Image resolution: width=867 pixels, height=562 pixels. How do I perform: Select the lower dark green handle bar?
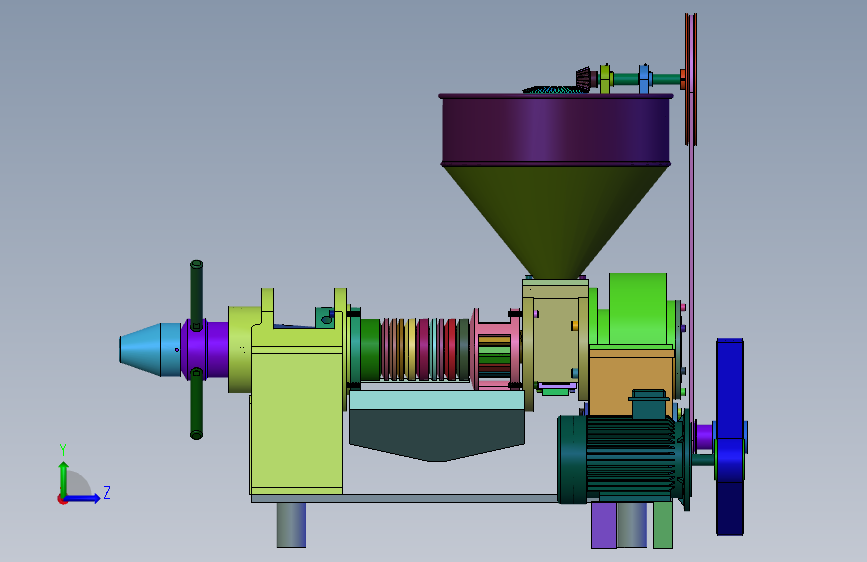tap(196, 404)
